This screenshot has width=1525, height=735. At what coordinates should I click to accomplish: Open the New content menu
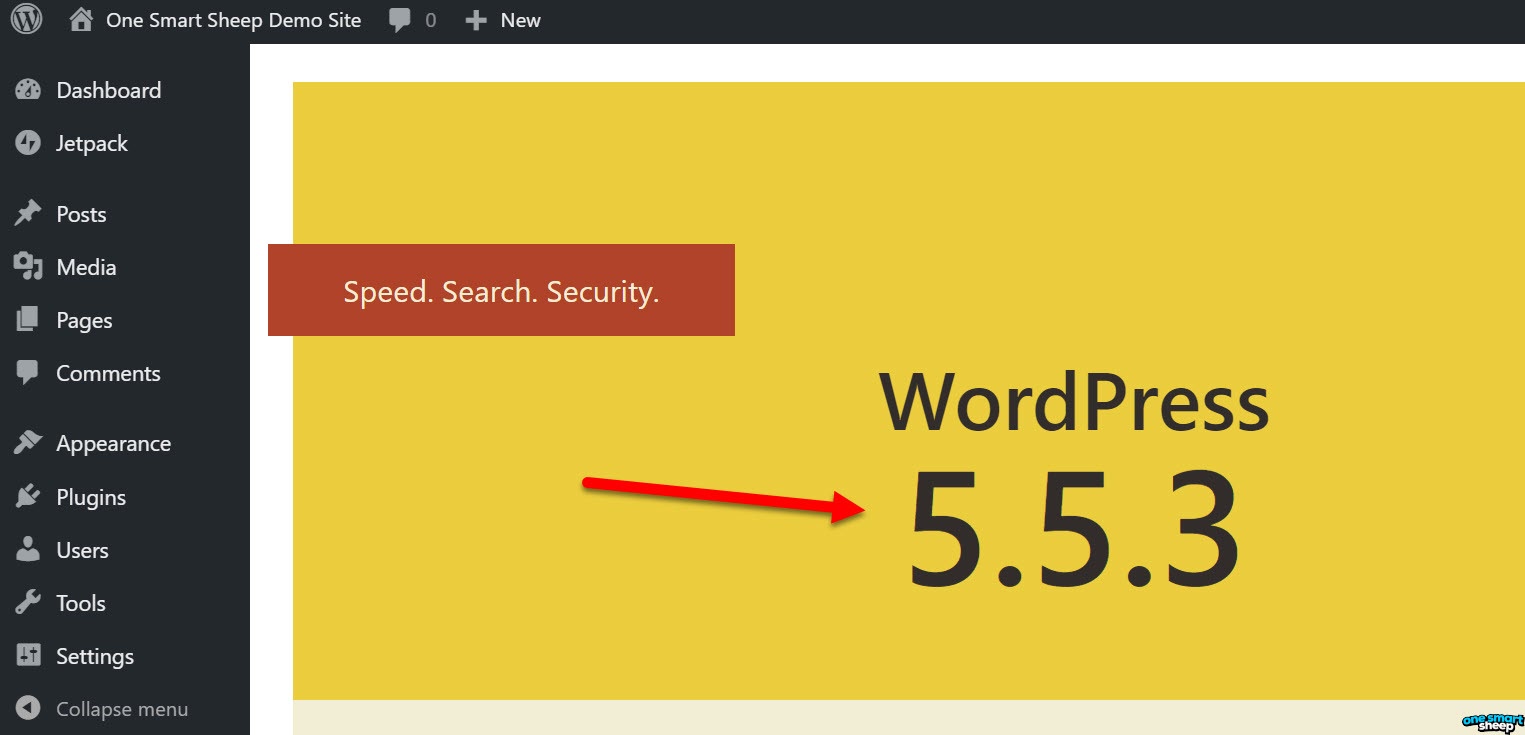point(520,20)
